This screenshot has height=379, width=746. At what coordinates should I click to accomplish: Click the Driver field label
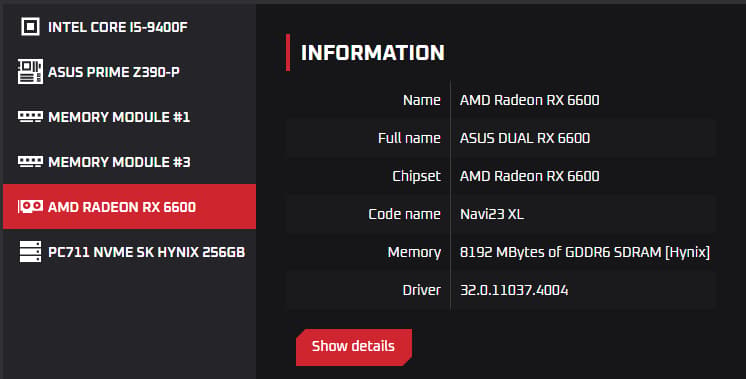click(422, 290)
